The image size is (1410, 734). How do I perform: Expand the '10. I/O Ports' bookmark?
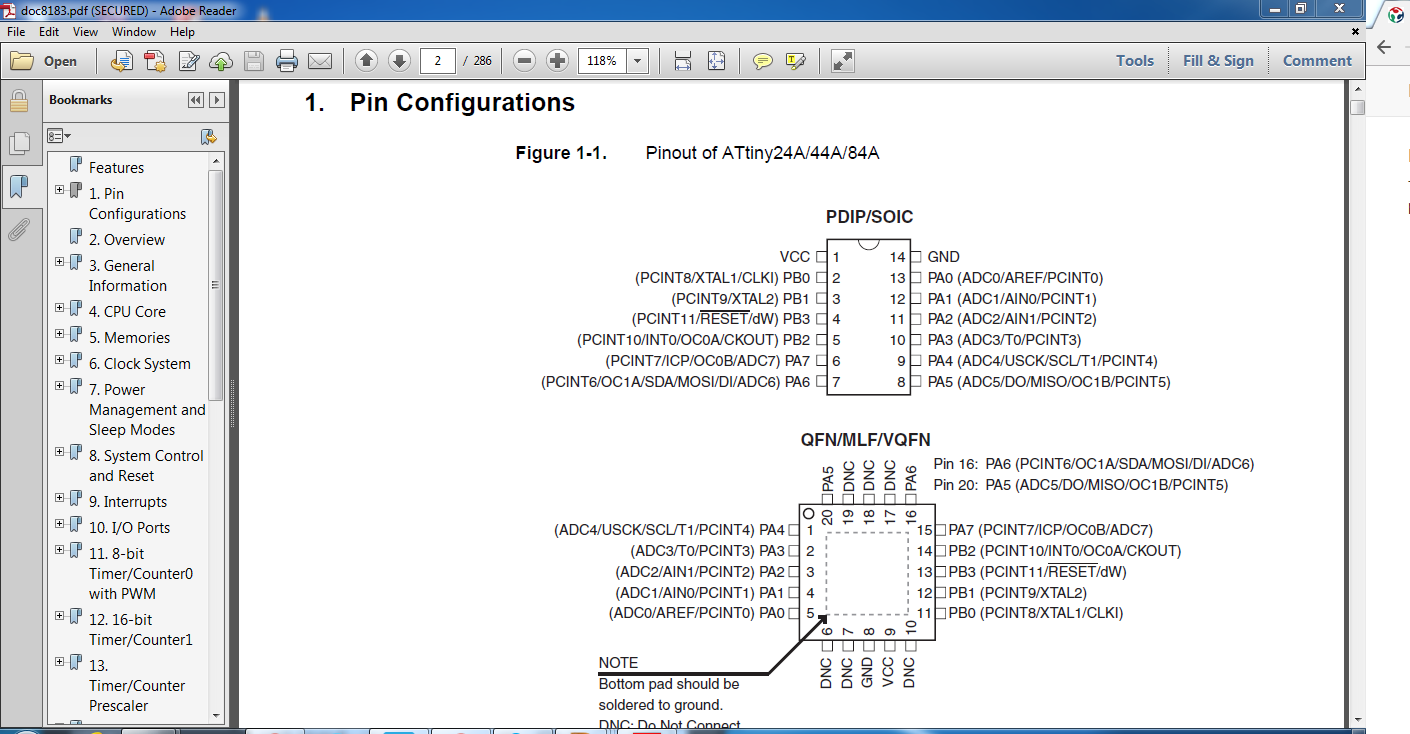click(60, 524)
